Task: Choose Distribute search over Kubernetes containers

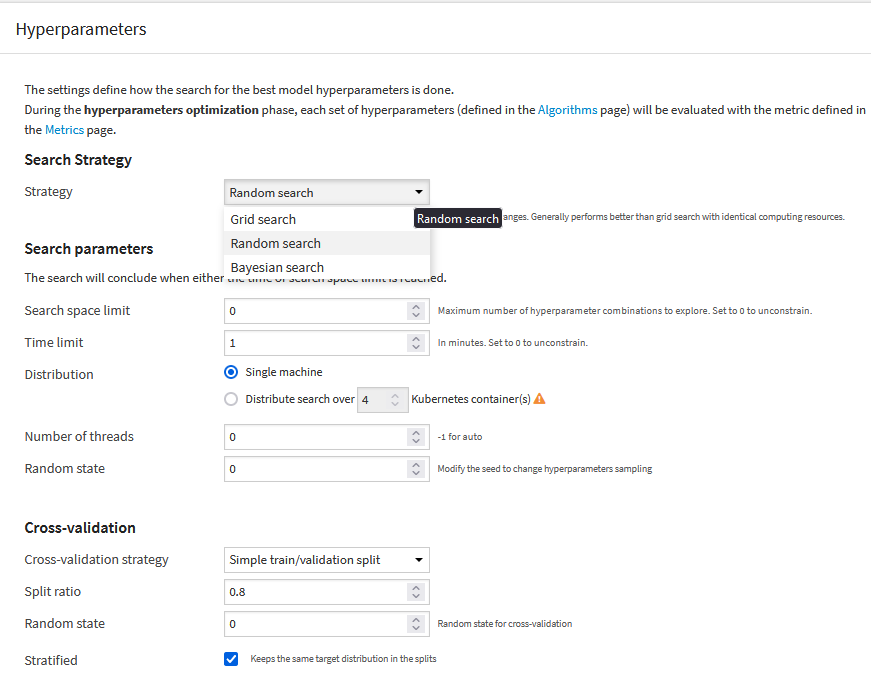Action: [231, 398]
